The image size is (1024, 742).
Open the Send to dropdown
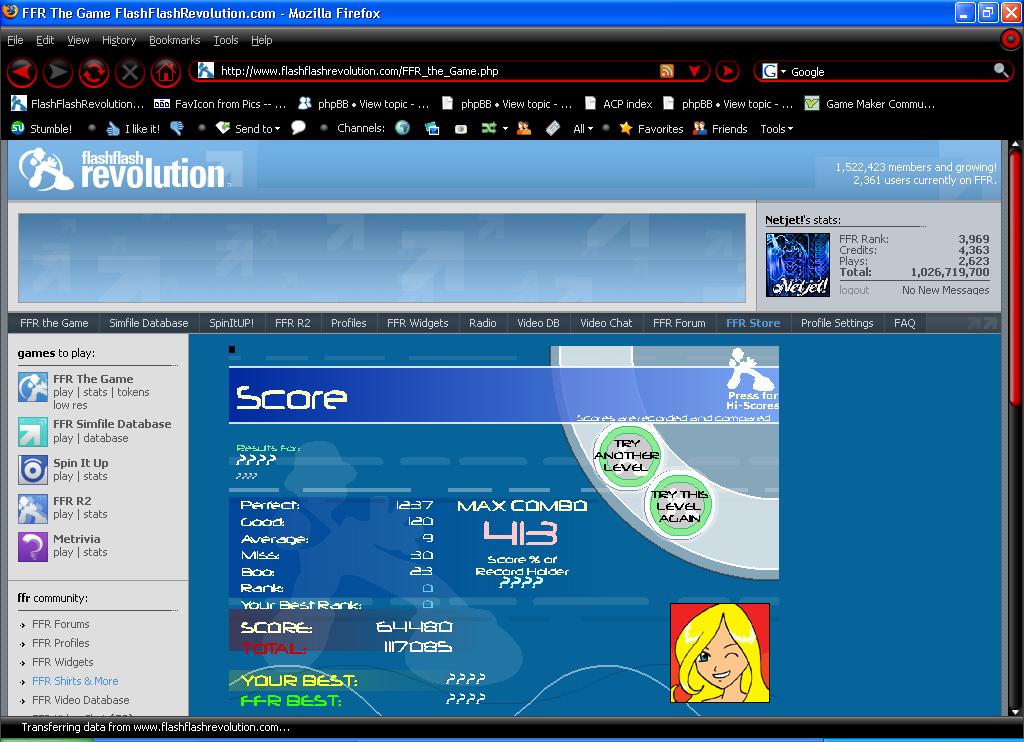coord(248,128)
